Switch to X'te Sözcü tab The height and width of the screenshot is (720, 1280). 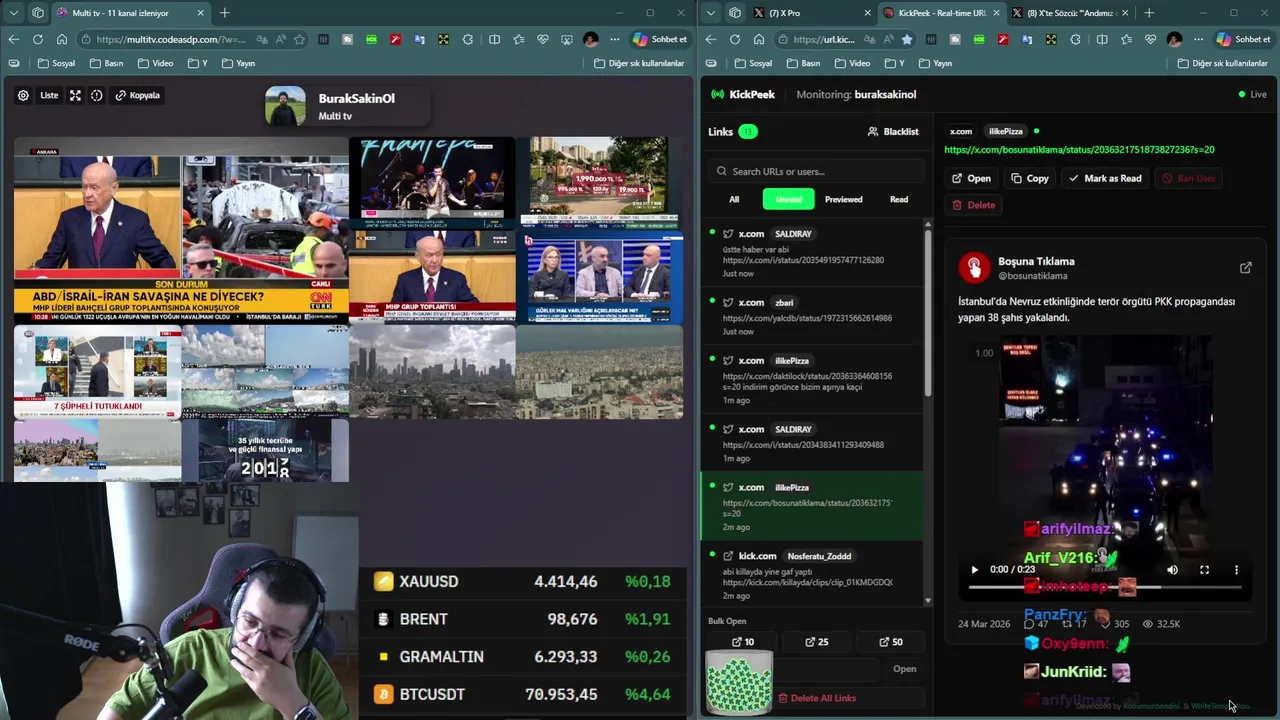point(1070,13)
